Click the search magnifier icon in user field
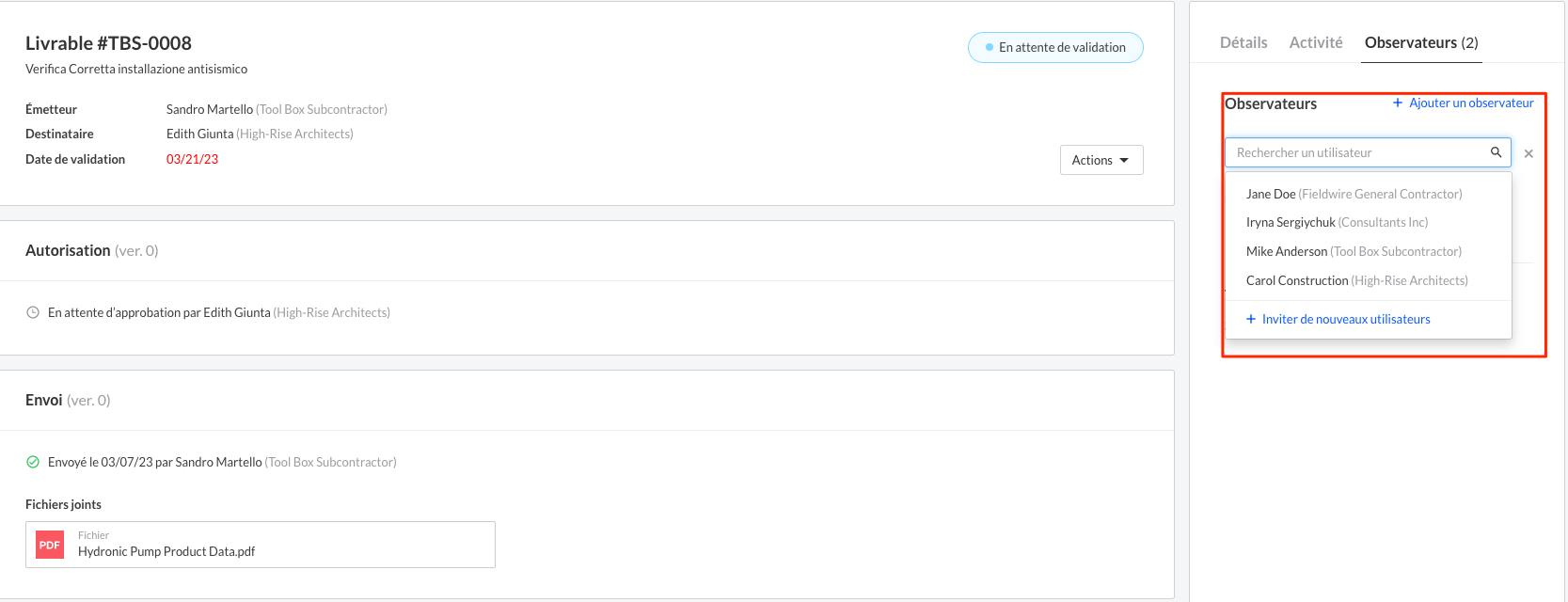The height and width of the screenshot is (602, 1568). (x=1496, y=152)
